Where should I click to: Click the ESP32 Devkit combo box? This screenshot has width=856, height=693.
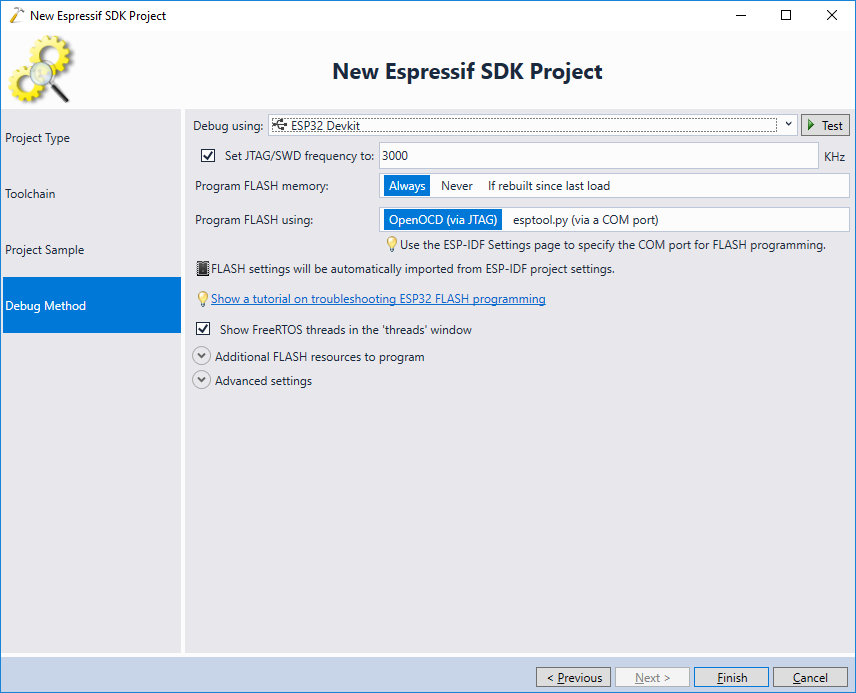point(532,125)
